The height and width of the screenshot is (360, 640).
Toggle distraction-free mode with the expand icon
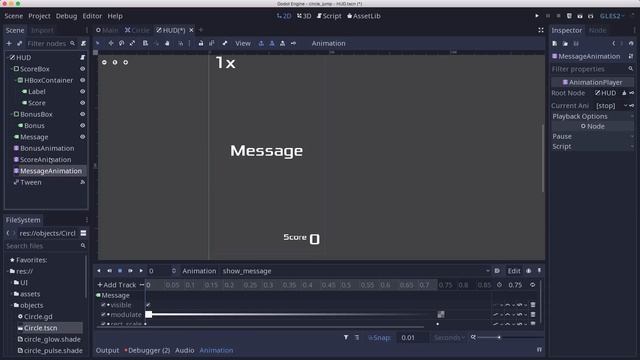[540, 30]
